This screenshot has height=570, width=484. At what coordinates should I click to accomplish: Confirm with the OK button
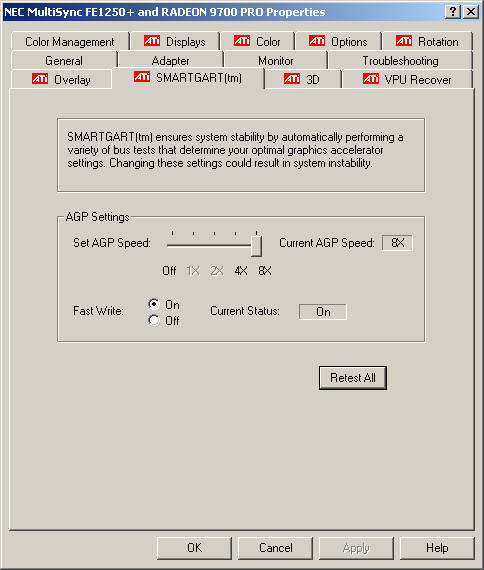coord(194,548)
